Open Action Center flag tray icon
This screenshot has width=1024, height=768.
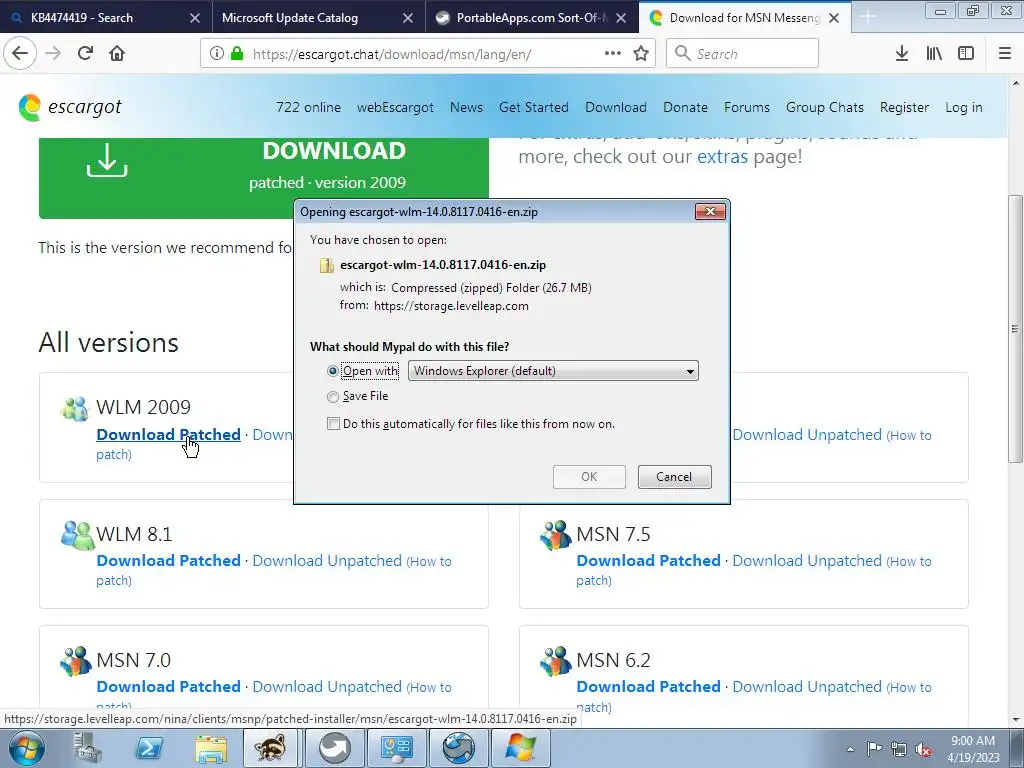coord(874,749)
